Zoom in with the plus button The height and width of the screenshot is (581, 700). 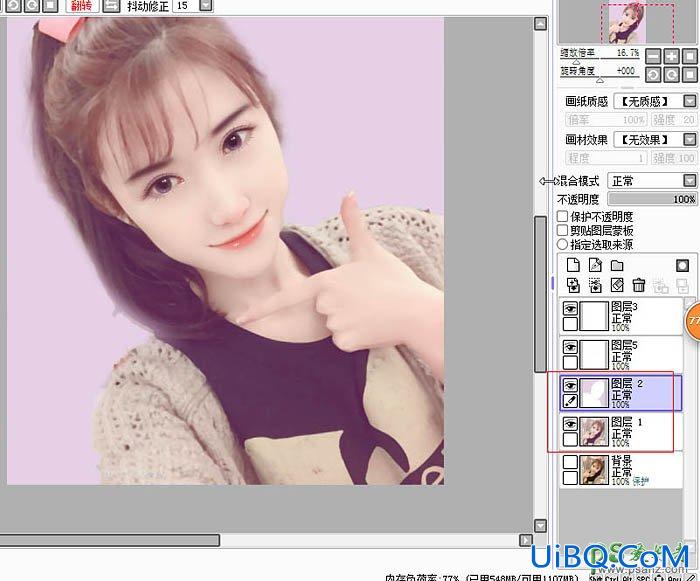[x=671, y=56]
